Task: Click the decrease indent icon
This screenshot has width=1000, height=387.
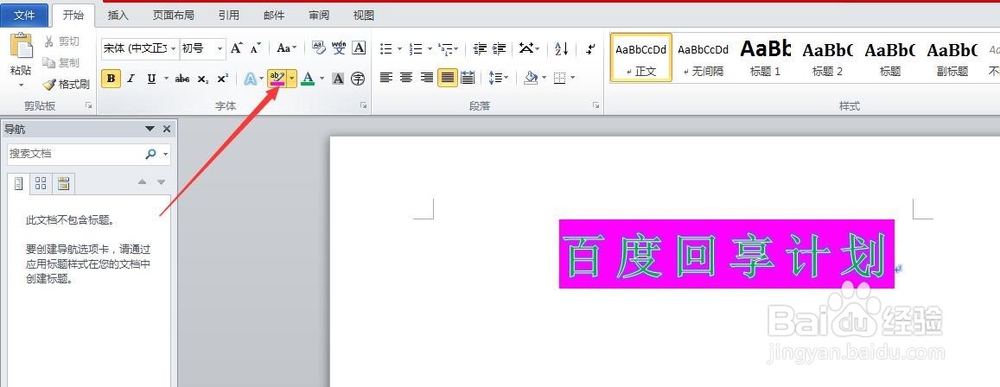Action: pyautogui.click(x=480, y=48)
